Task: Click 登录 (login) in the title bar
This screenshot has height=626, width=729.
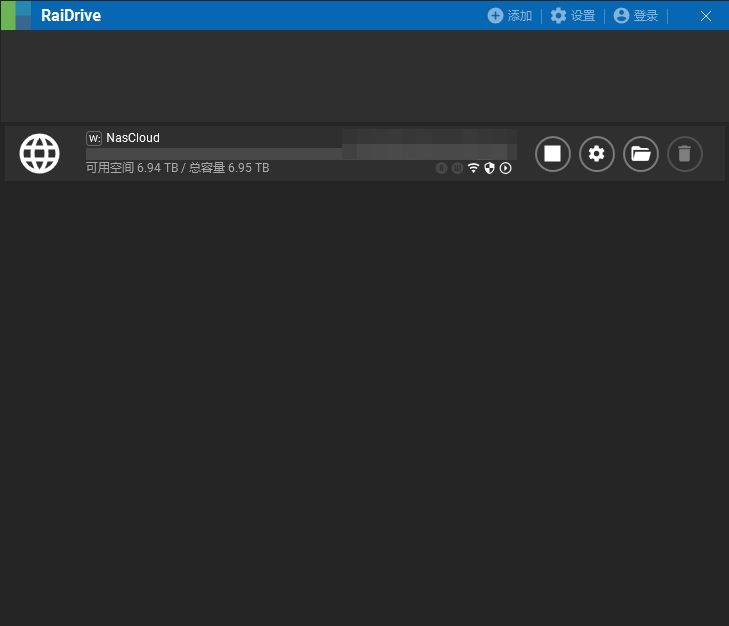Action: click(x=636, y=16)
